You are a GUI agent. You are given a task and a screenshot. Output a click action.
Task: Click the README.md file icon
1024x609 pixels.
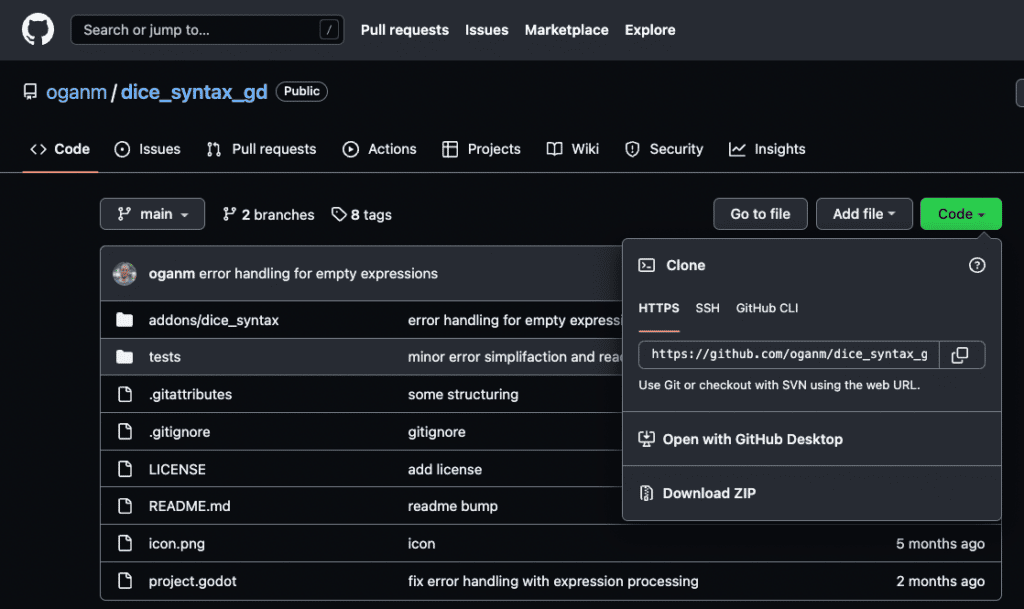coord(125,506)
